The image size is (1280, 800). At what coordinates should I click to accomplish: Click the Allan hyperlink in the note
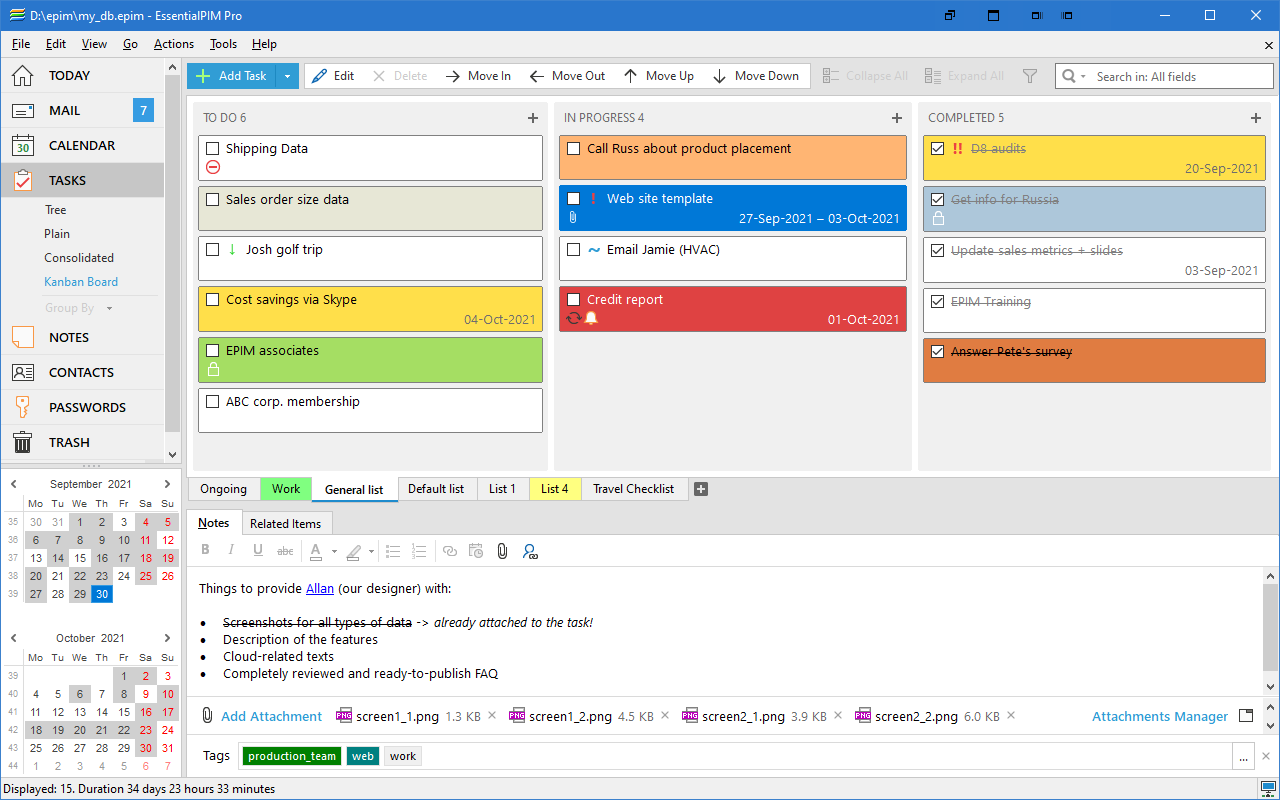[x=320, y=588]
